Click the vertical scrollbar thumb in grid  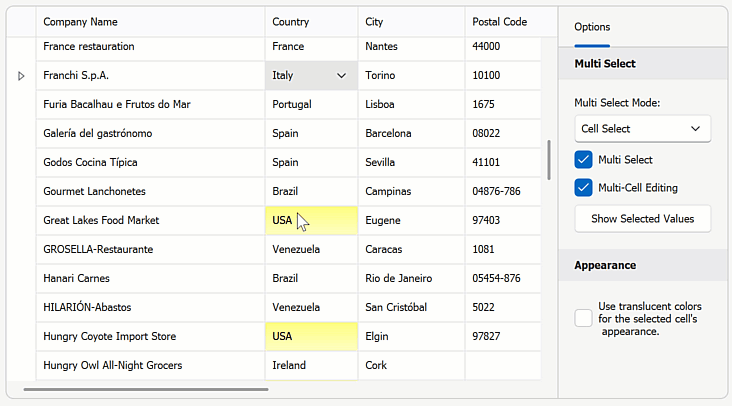(x=549, y=160)
